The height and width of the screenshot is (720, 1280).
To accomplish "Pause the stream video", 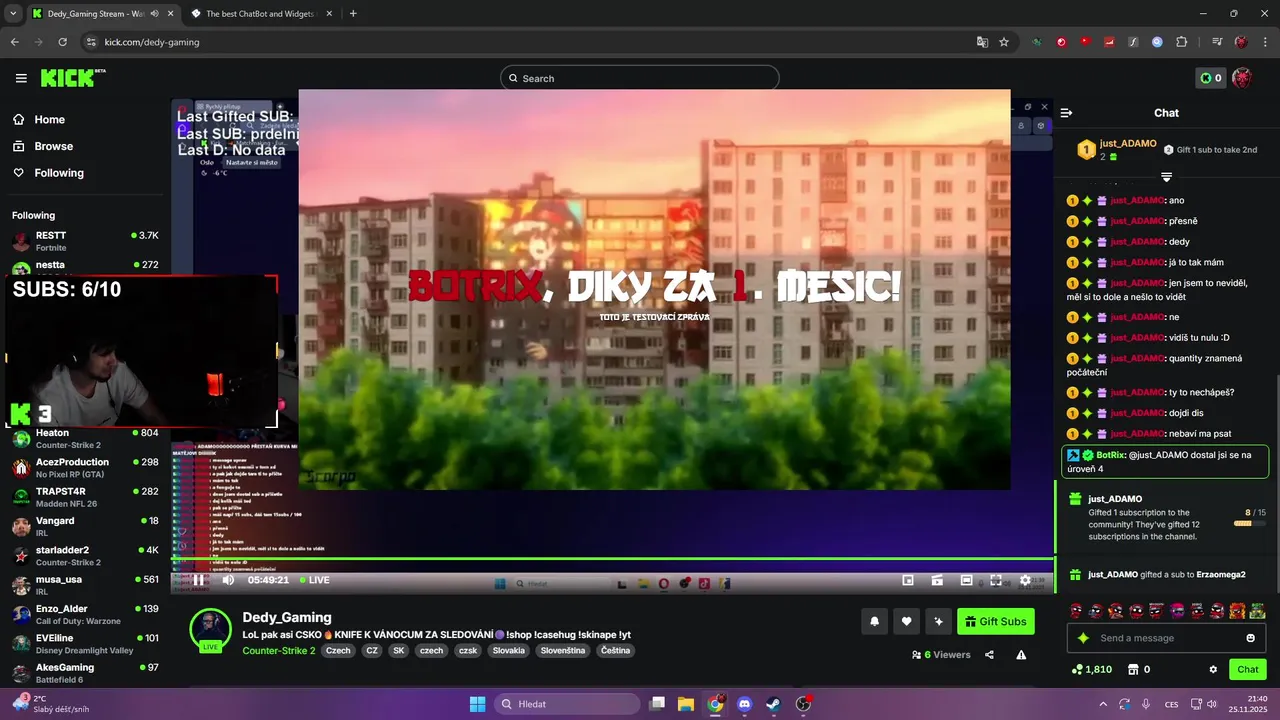I will tap(198, 580).
